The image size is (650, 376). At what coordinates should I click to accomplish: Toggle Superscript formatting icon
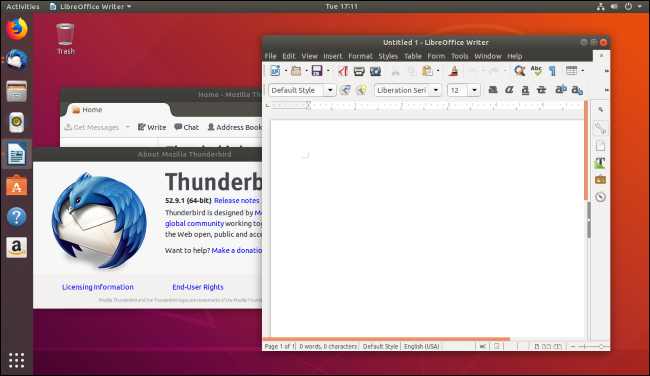(561, 90)
